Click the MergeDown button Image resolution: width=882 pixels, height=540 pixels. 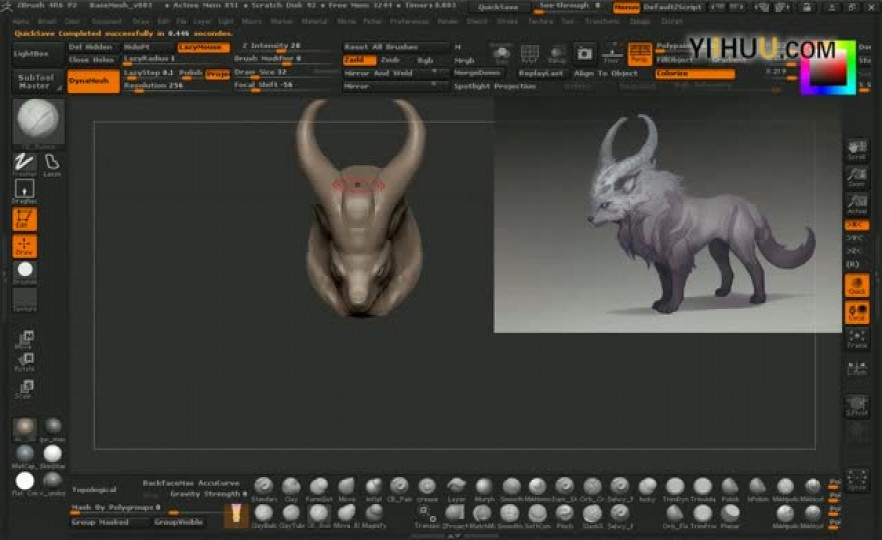pos(478,73)
